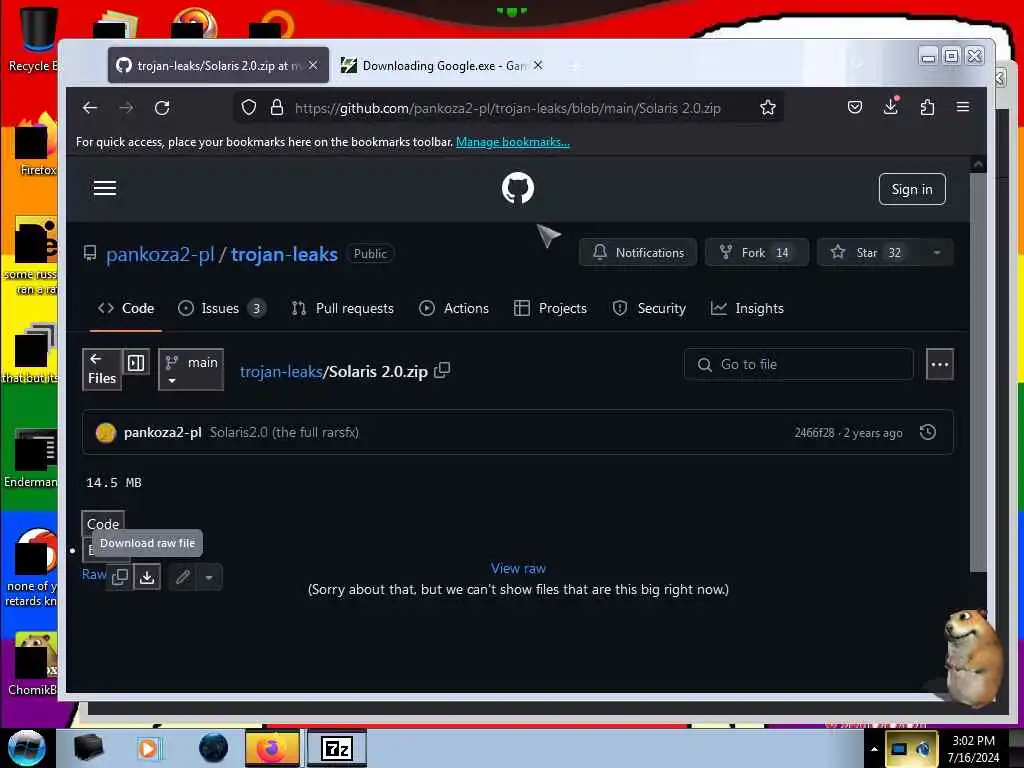Open the extensions puzzle icon

[x=927, y=107]
